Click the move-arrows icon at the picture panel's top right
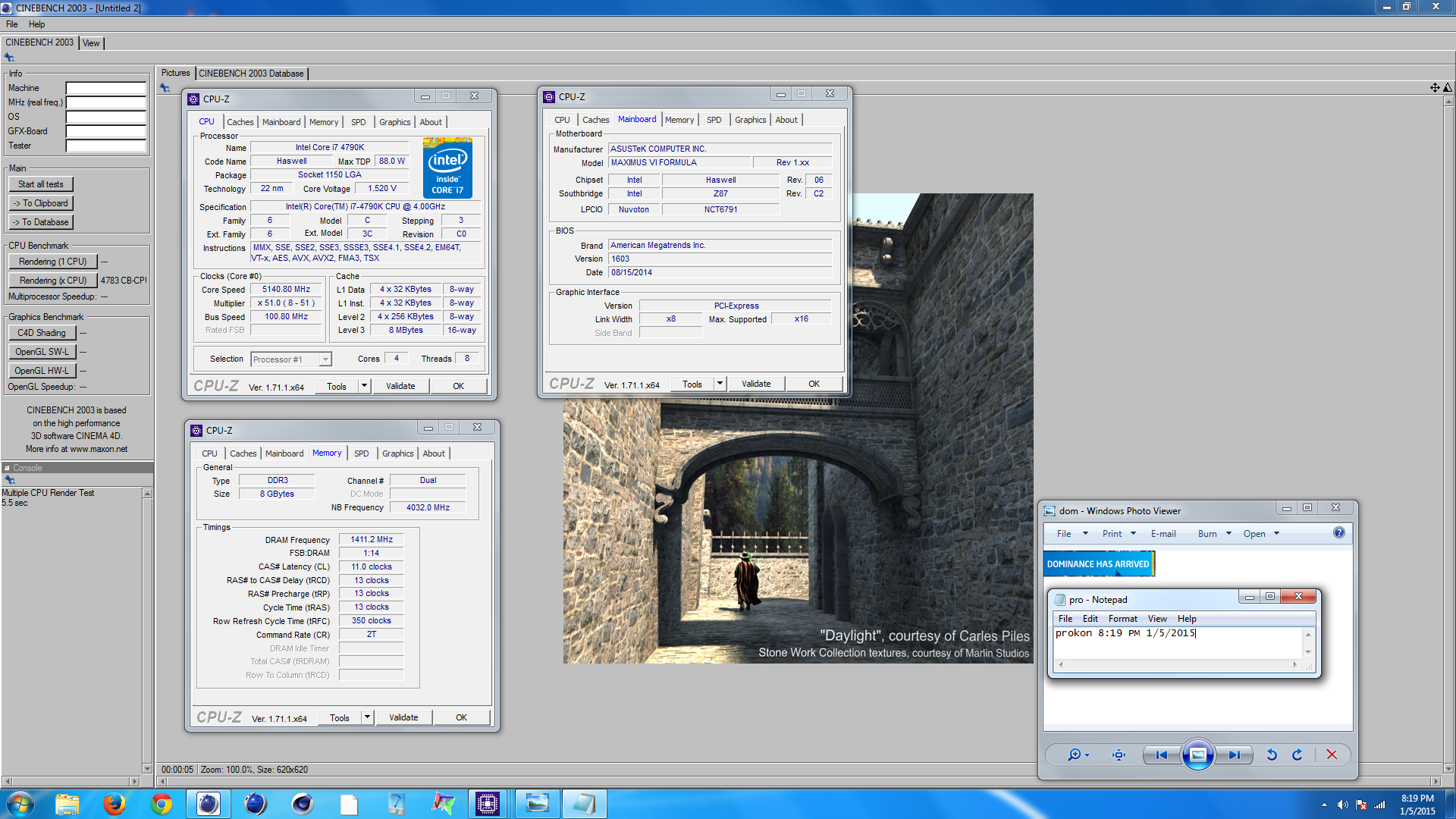The image size is (1456, 819). point(1435,88)
